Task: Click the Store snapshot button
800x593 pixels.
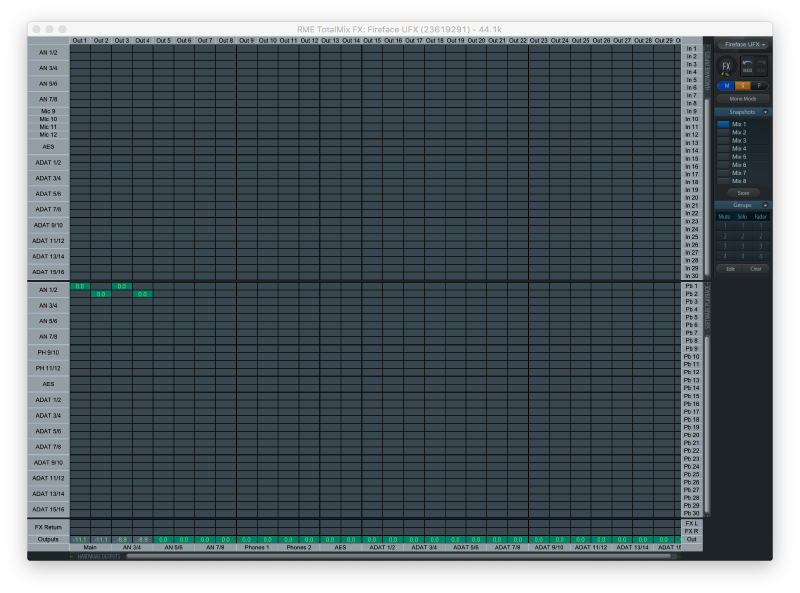Action: [x=743, y=193]
